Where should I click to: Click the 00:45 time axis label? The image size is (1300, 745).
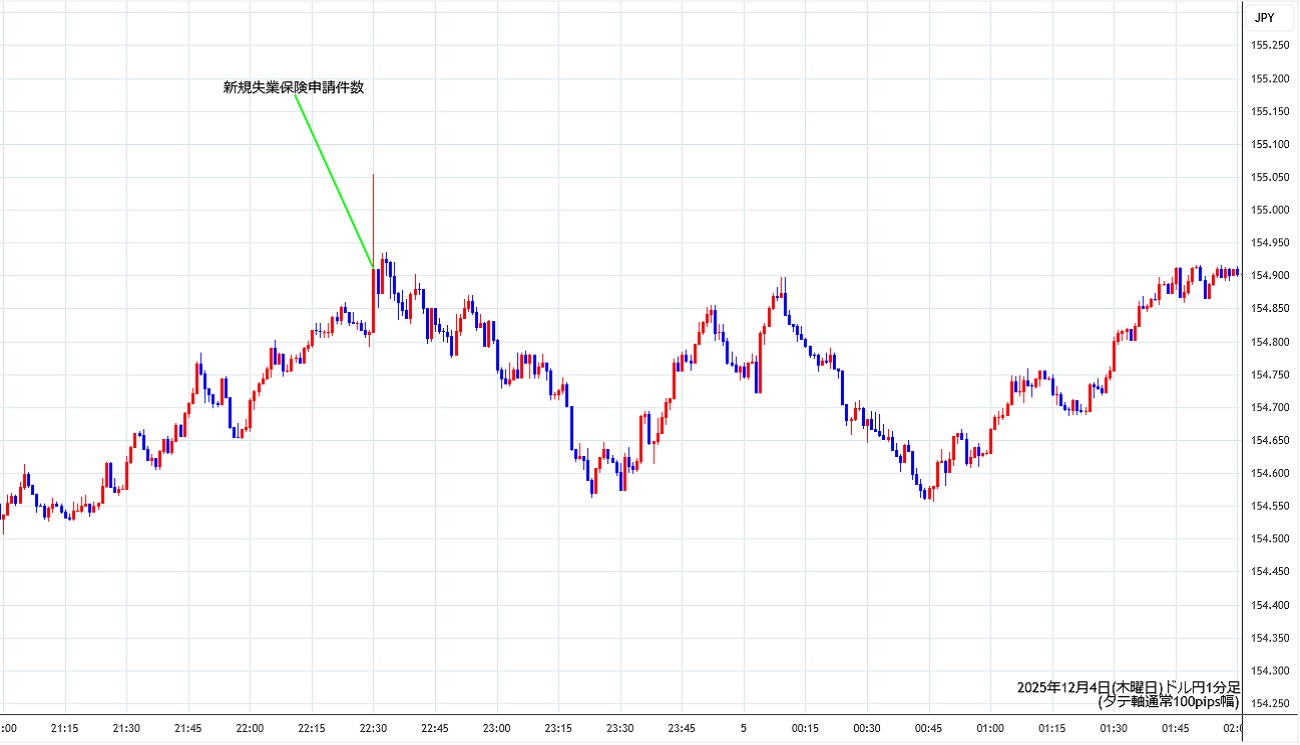pyautogui.click(x=928, y=728)
